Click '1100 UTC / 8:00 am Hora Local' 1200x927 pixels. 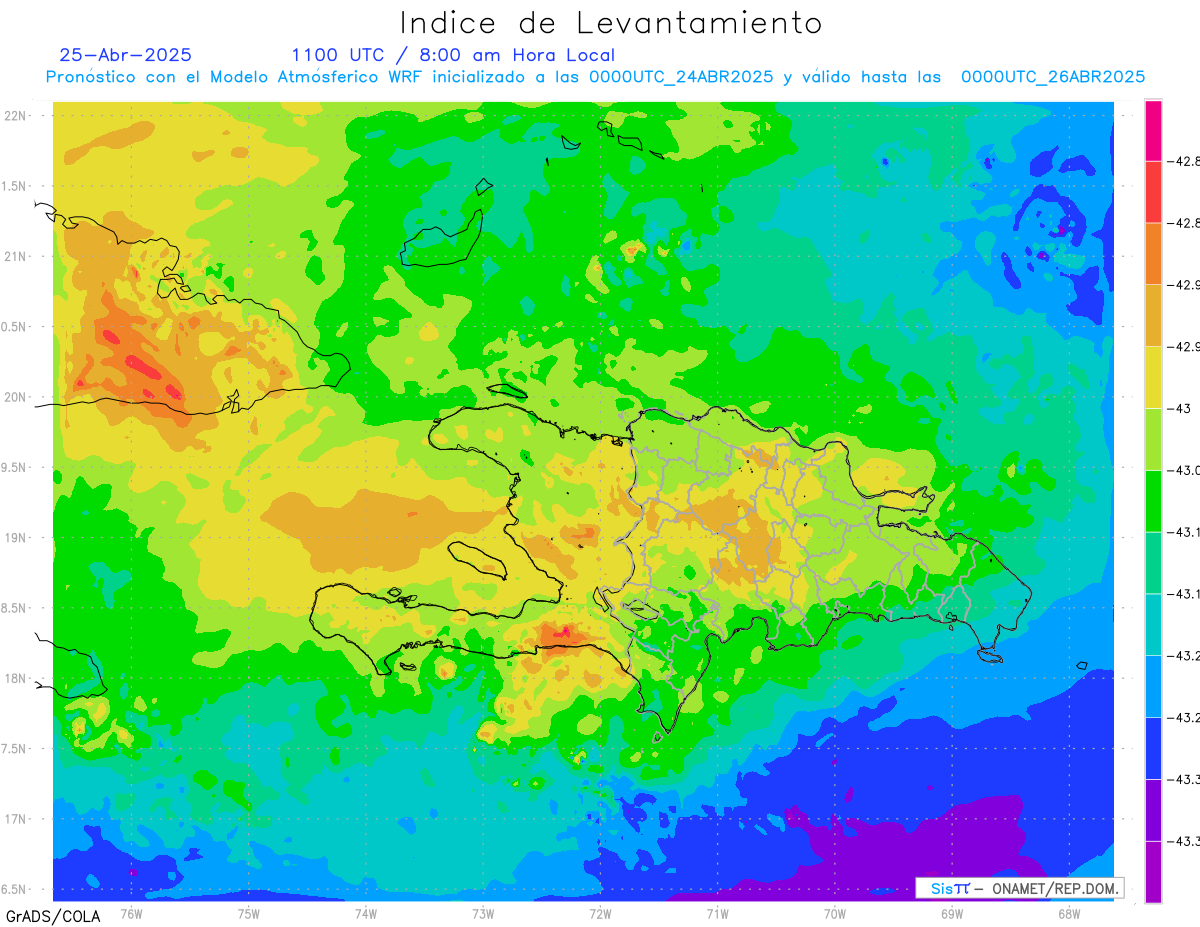(x=453, y=55)
